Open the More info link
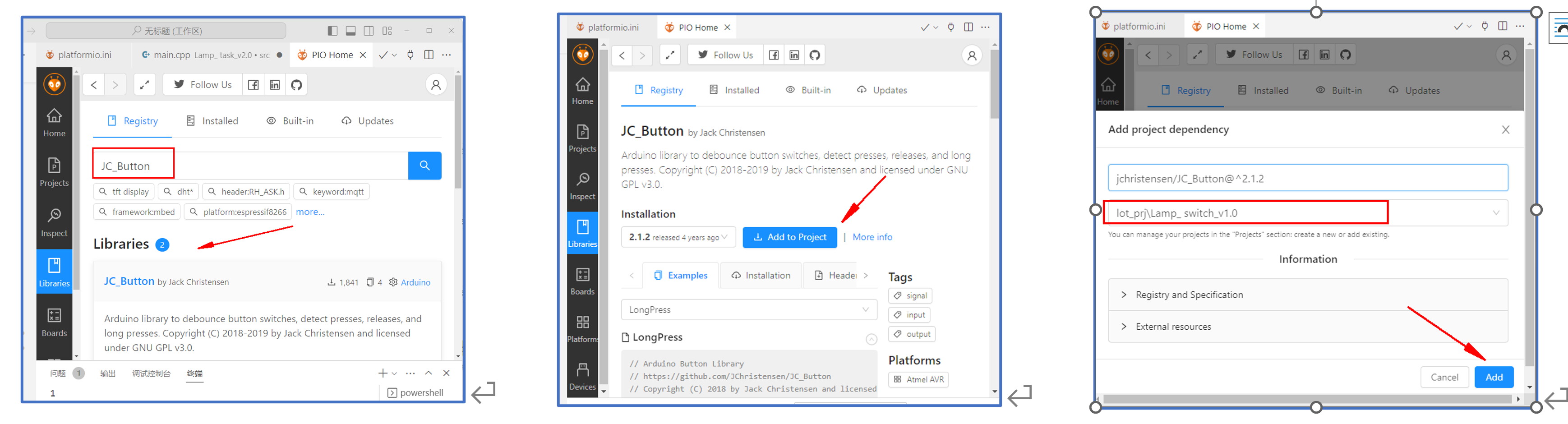Screen dimensions: 1568x424 click(x=872, y=237)
